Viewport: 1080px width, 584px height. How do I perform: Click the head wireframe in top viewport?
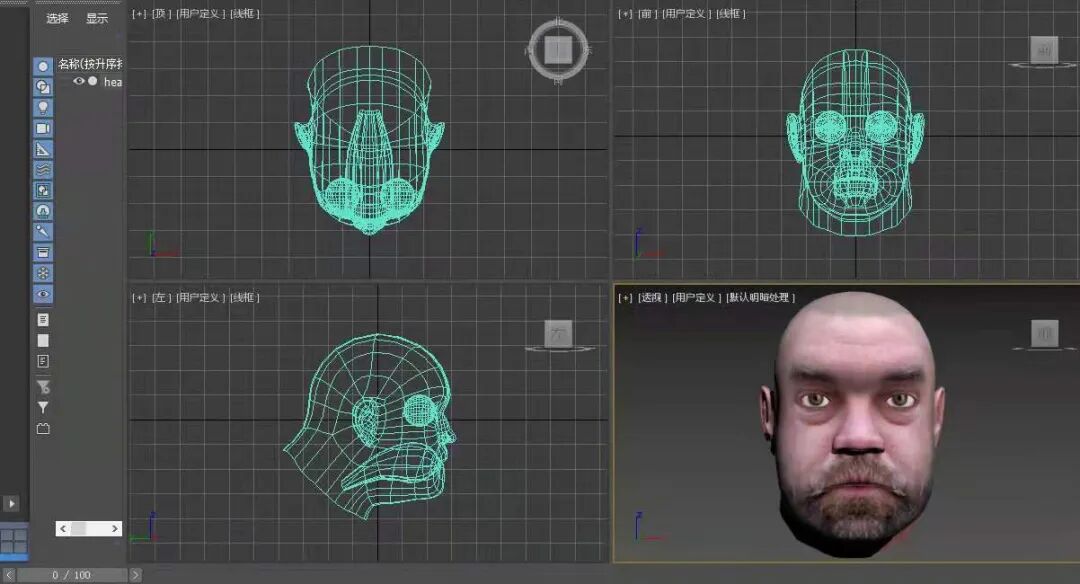click(x=370, y=140)
